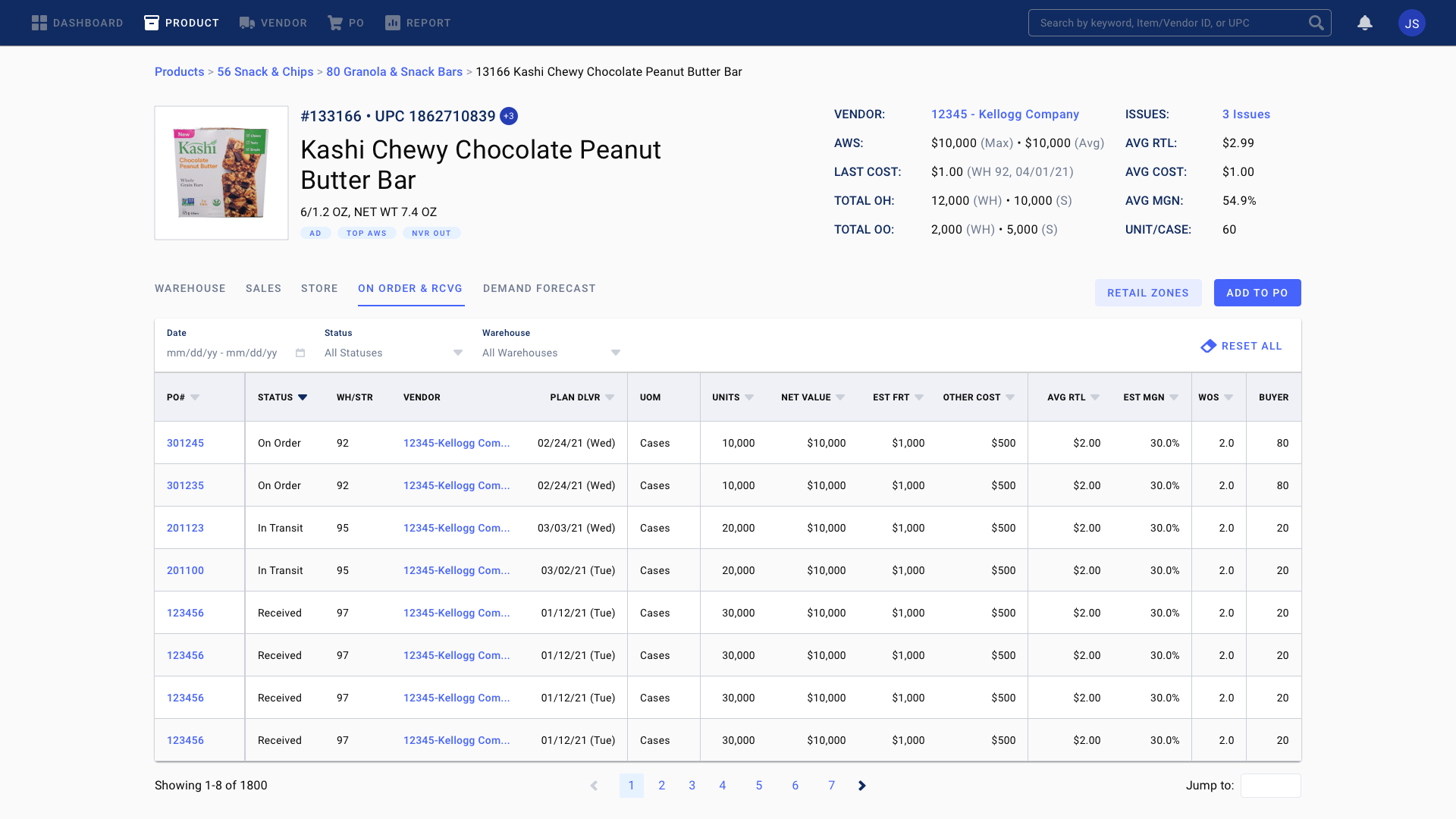This screenshot has height=819, width=1456.
Task: Click the Kashi product thumbnail image
Action: [221, 173]
